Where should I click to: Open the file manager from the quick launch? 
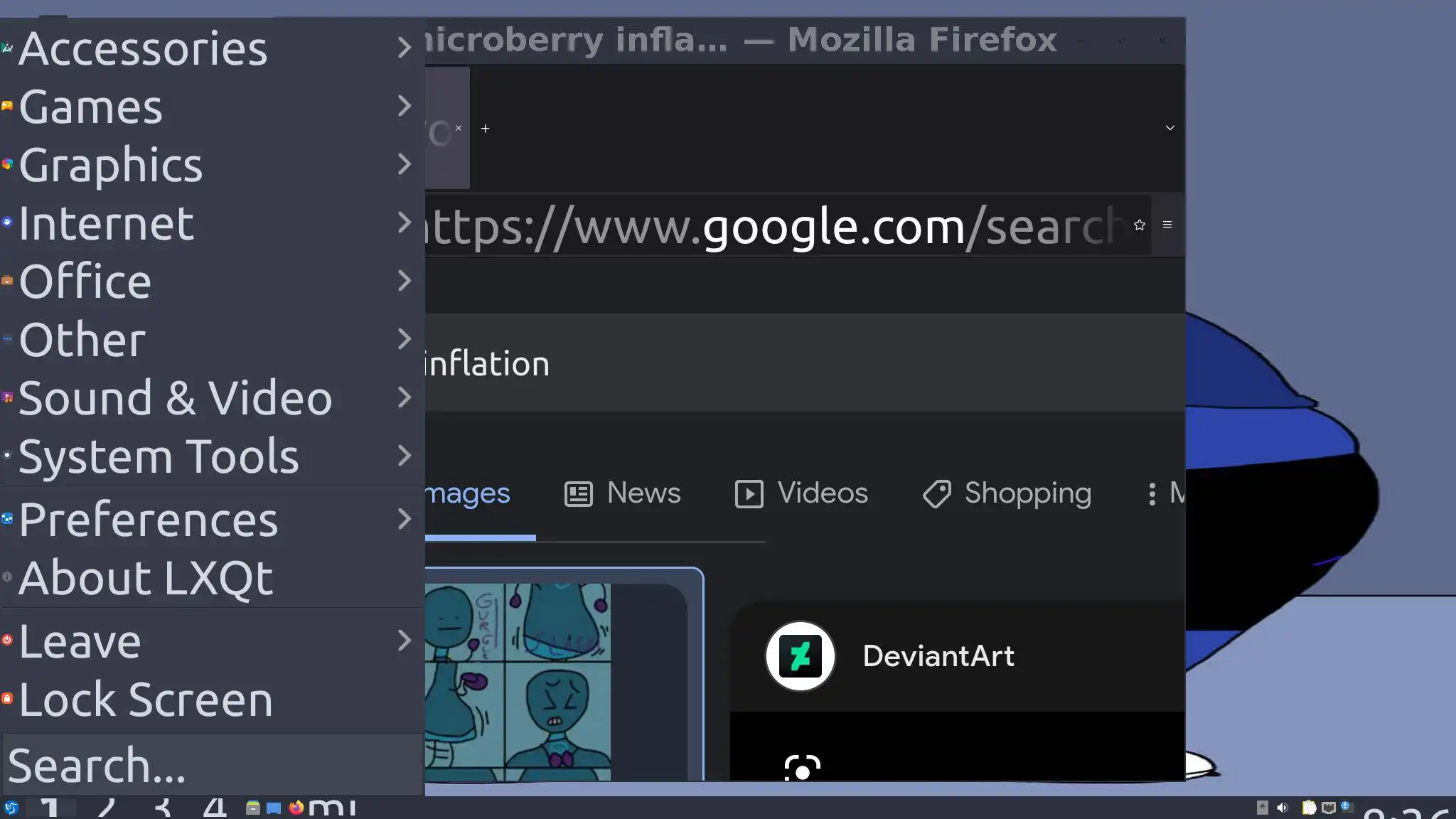pyautogui.click(x=252, y=808)
